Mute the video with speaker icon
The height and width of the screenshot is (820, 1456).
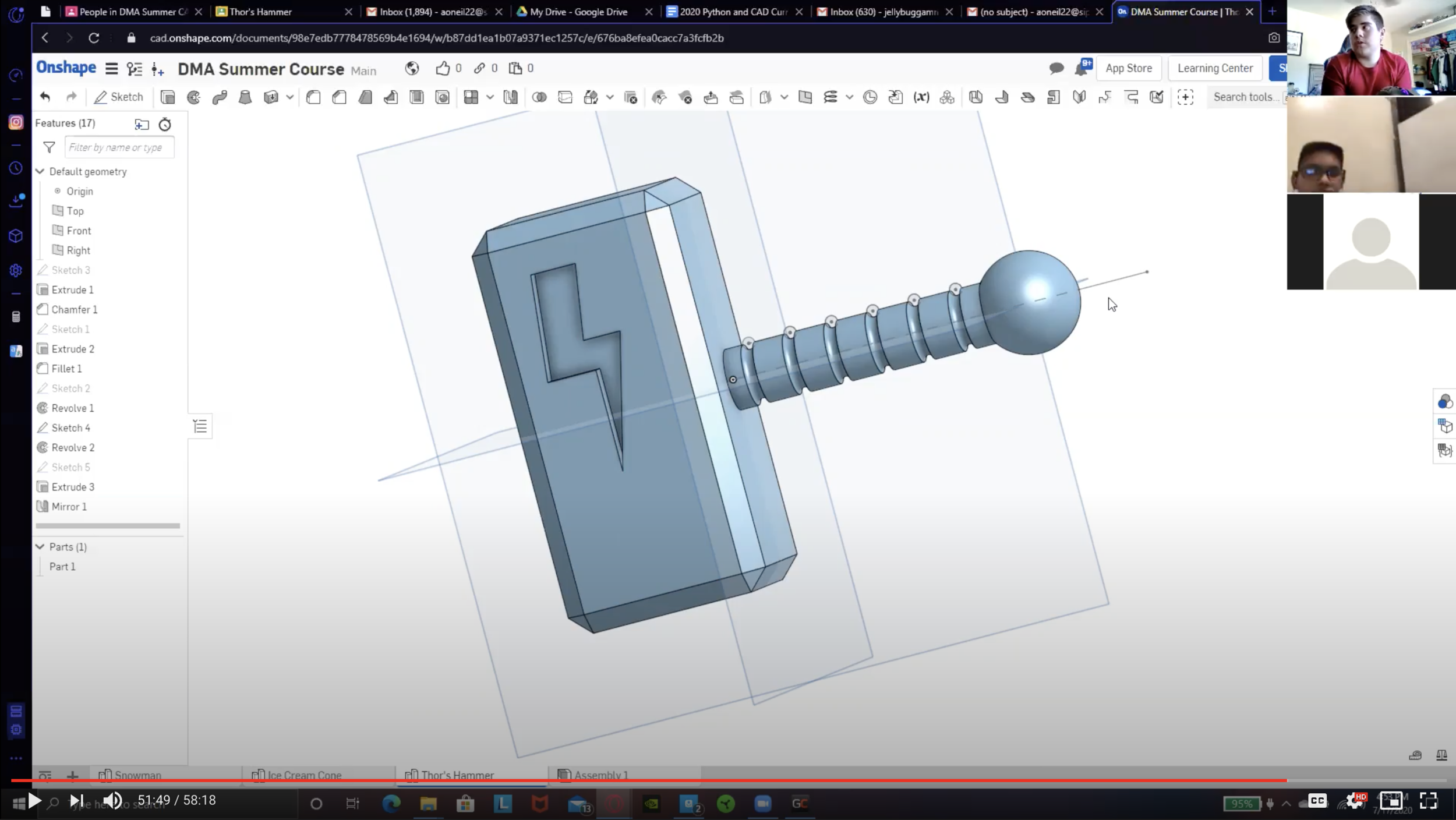[x=112, y=801]
